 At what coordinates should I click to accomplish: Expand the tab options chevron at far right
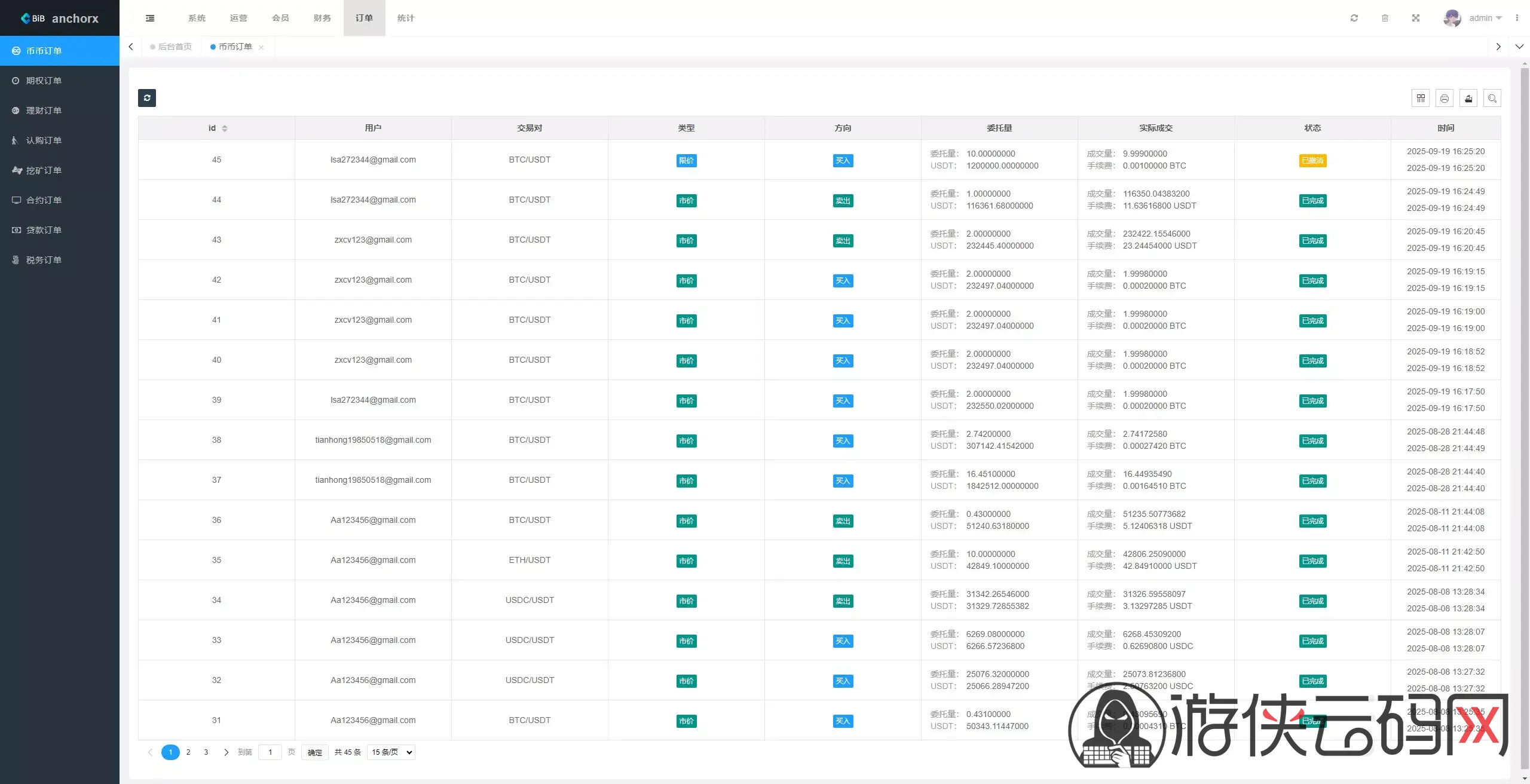click(x=1519, y=47)
